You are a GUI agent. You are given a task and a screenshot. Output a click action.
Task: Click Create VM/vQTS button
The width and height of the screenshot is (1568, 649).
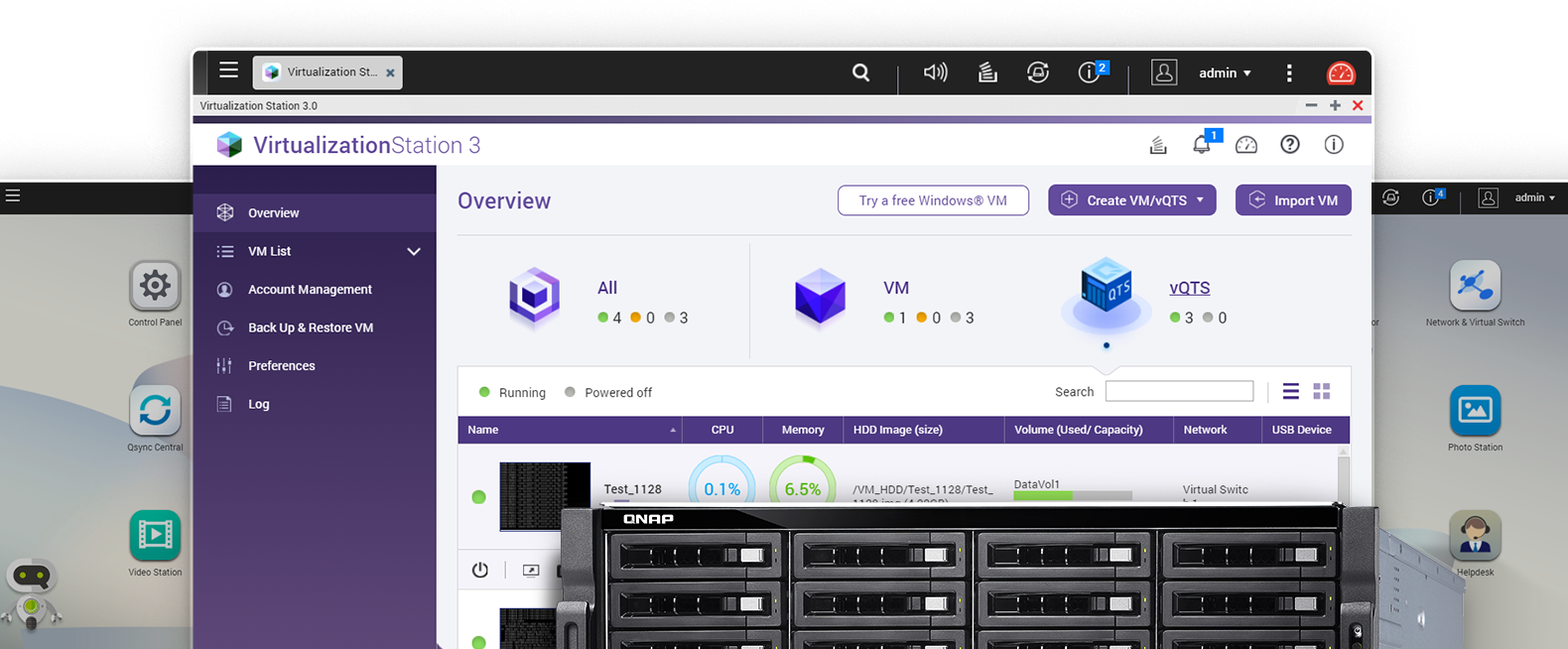(1131, 200)
